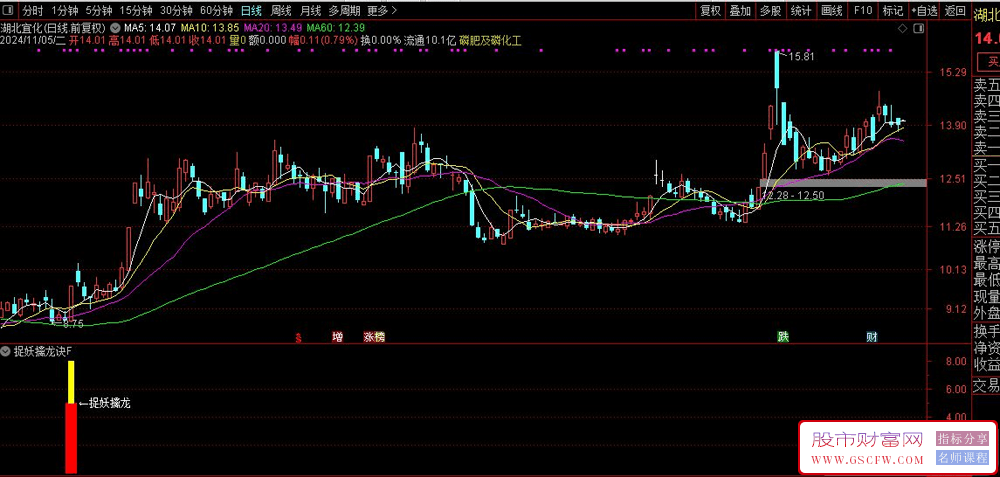Screen dimensions: 1000x477
Task: Click the magenta MA20: 13.49 label
Action: [272, 28]
